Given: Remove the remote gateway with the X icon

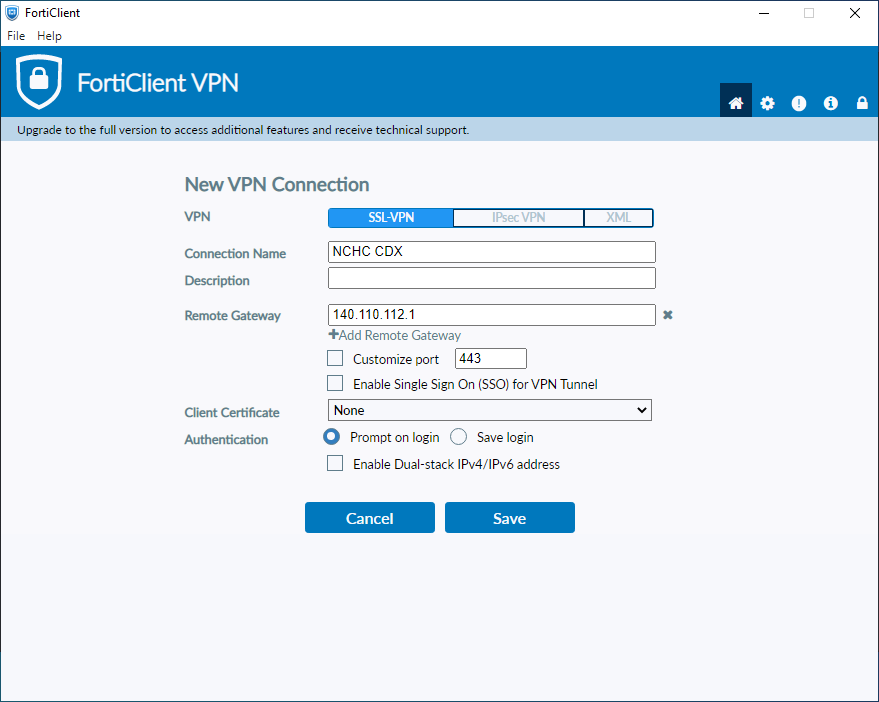Looking at the screenshot, I should tap(668, 314).
